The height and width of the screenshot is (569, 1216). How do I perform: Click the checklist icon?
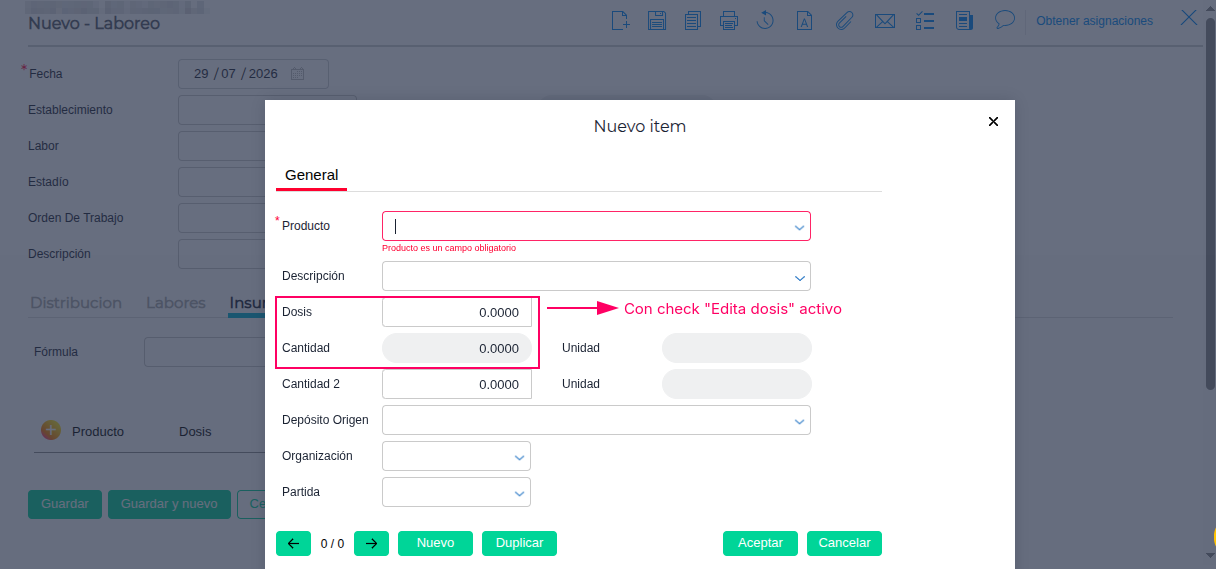tap(925, 20)
